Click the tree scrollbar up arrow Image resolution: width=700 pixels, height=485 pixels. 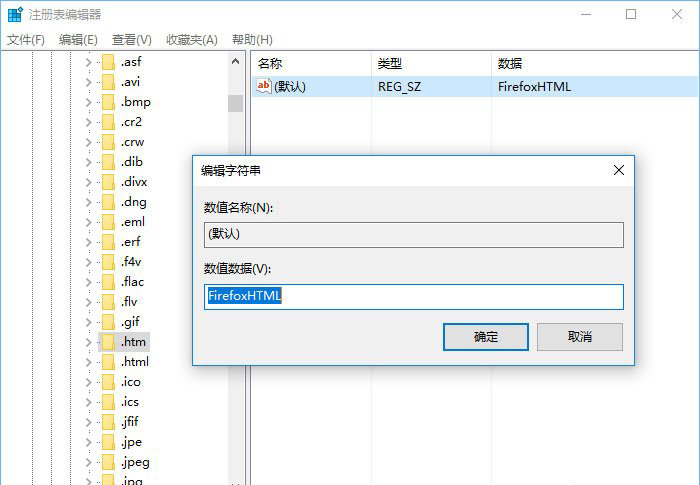point(236,62)
